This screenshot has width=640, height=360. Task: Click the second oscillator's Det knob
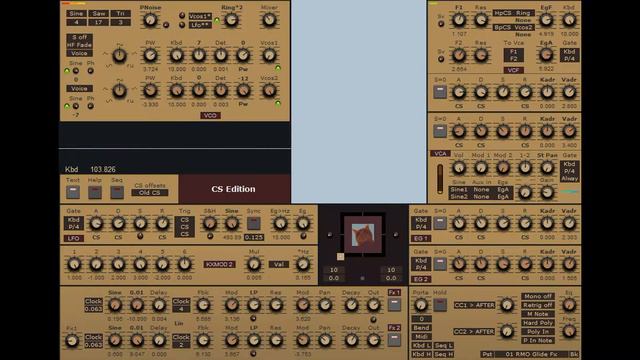pos(221,91)
